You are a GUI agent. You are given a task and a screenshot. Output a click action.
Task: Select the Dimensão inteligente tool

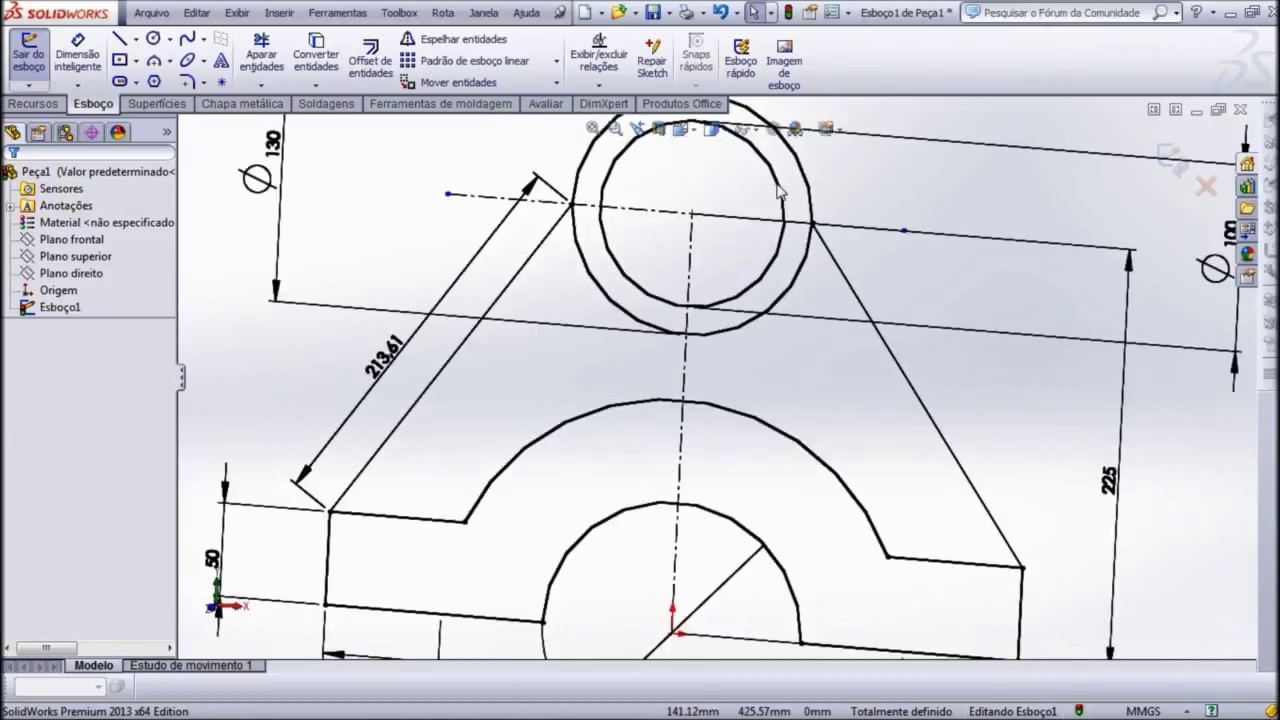pyautogui.click(x=77, y=52)
